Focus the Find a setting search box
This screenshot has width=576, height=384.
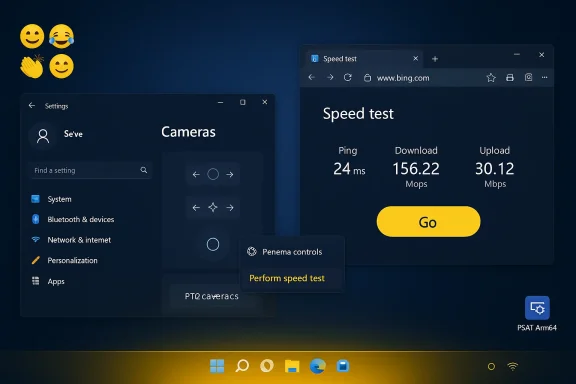click(x=90, y=170)
